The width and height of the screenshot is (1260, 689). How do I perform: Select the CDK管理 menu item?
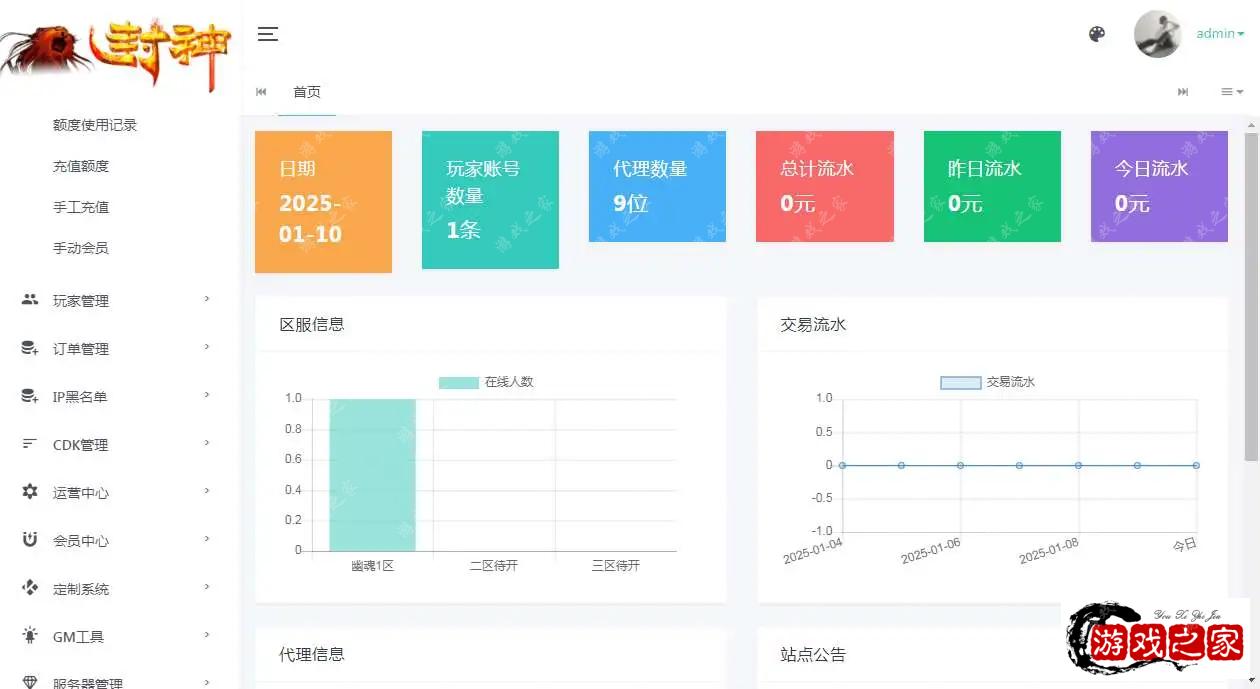(80, 445)
